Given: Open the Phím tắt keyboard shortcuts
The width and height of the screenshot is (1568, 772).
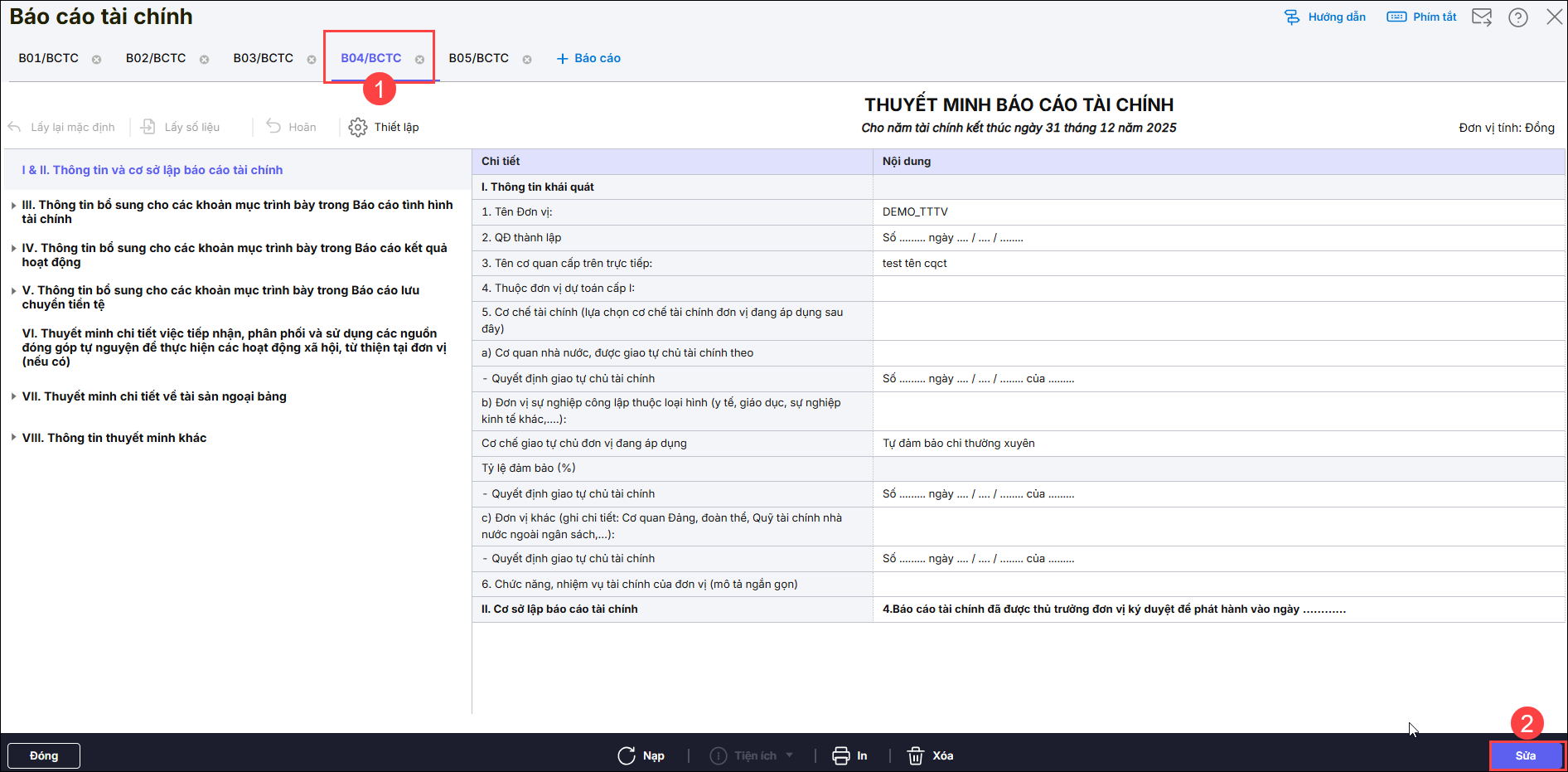Looking at the screenshot, I should (x=1422, y=17).
